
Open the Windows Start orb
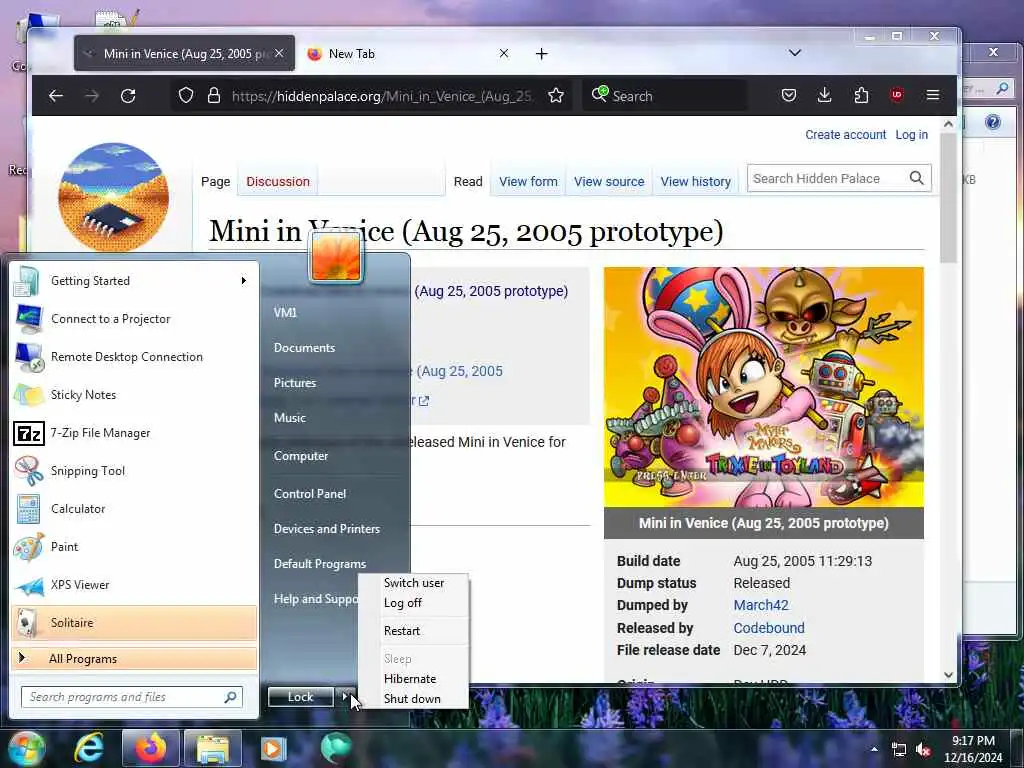[26, 748]
